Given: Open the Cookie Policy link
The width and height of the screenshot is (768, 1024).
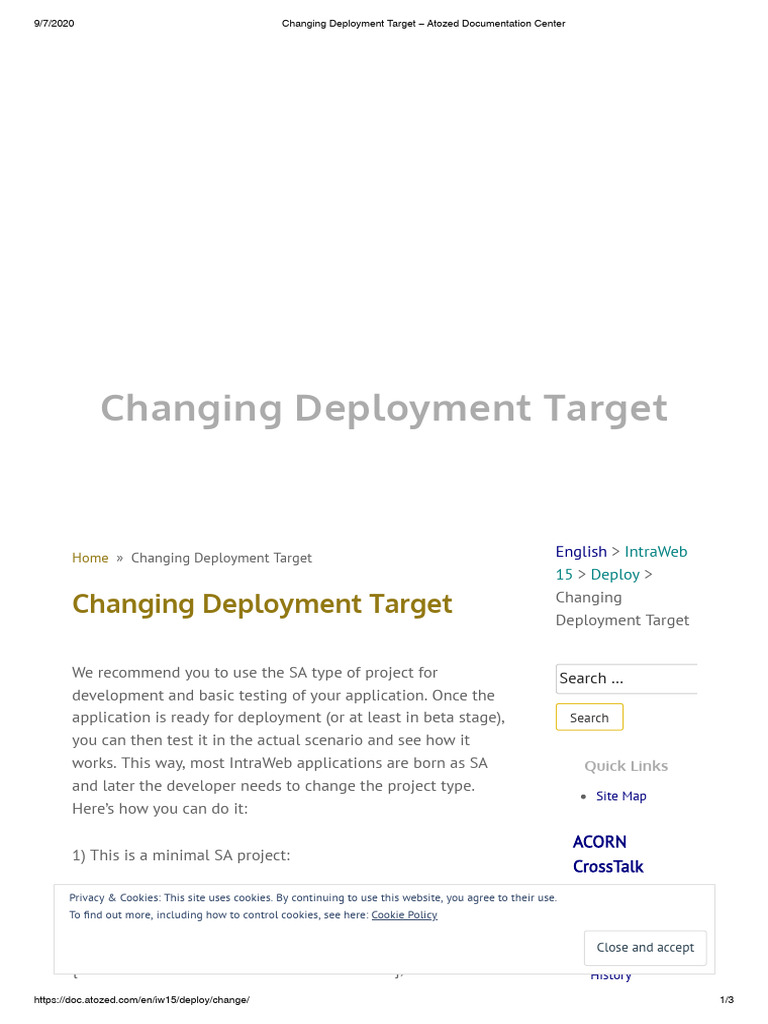Looking at the screenshot, I should (404, 915).
